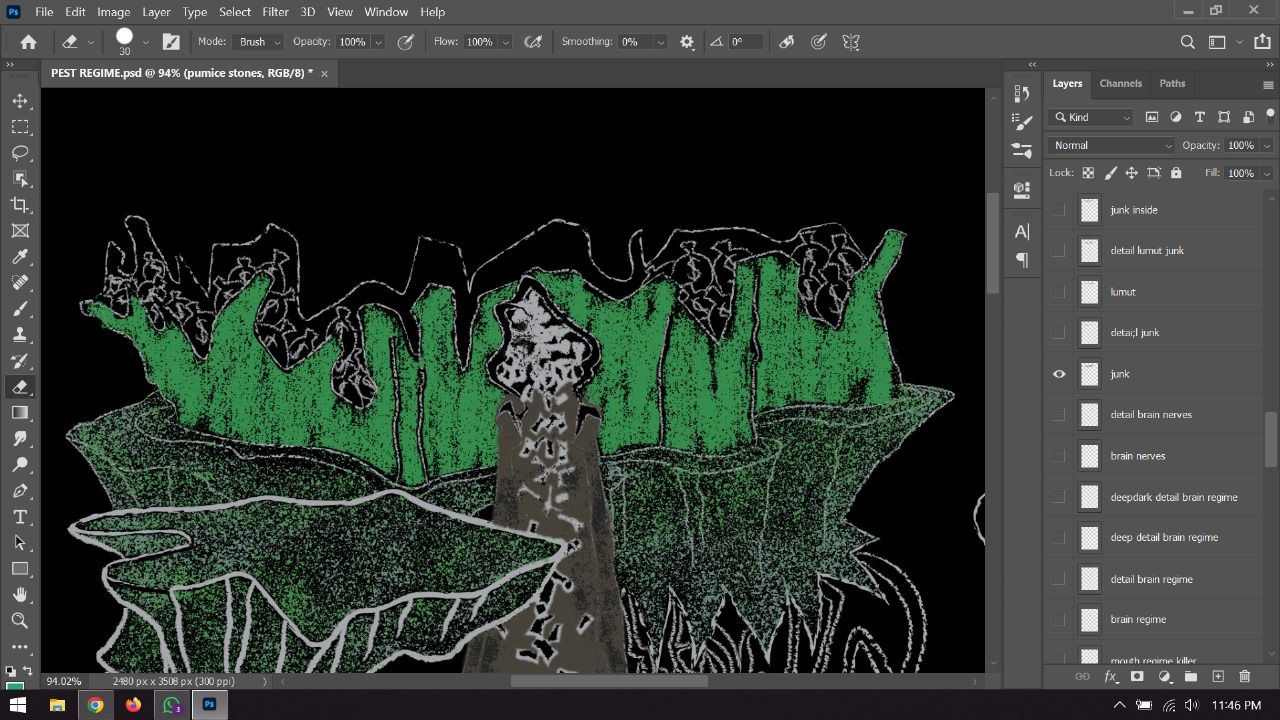Select the Horizontal Type tool
Image resolution: width=1280 pixels, height=720 pixels.
tap(20, 517)
